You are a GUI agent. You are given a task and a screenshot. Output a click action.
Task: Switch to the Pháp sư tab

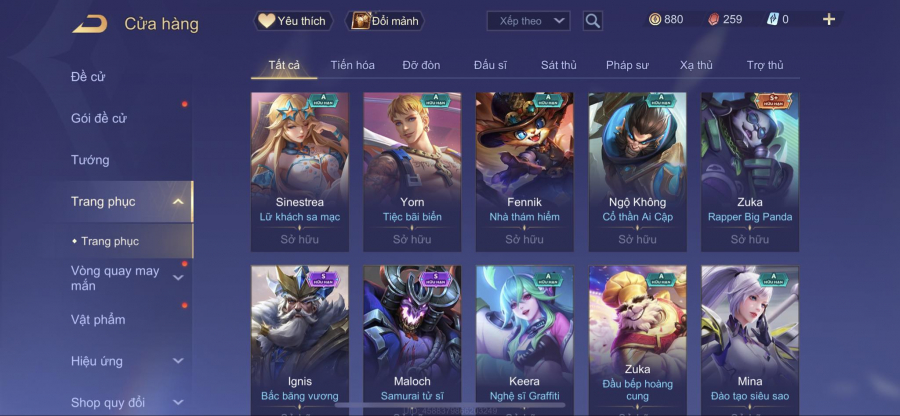pos(627,65)
